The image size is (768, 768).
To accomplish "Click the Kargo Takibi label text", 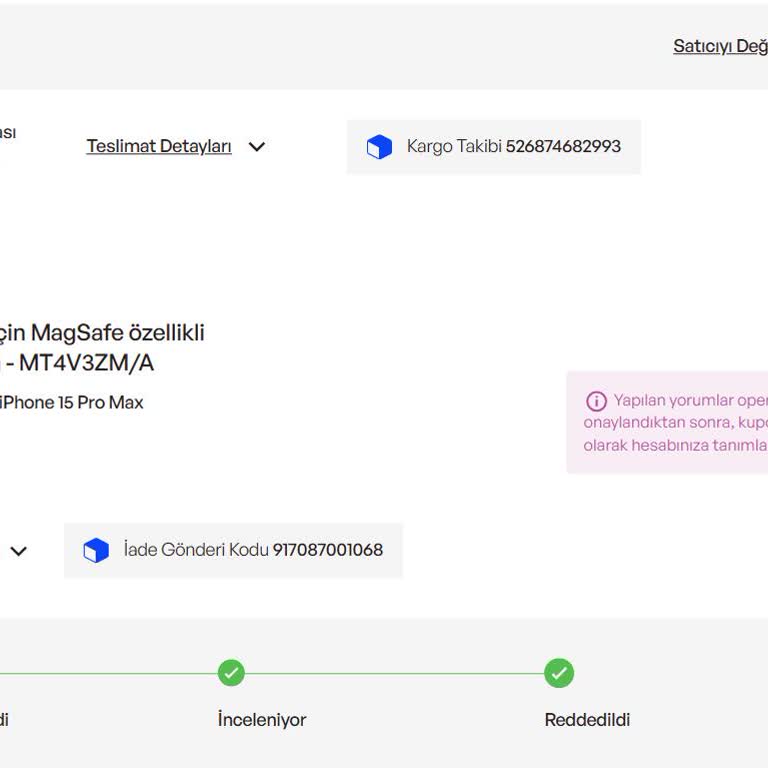I will point(454,146).
